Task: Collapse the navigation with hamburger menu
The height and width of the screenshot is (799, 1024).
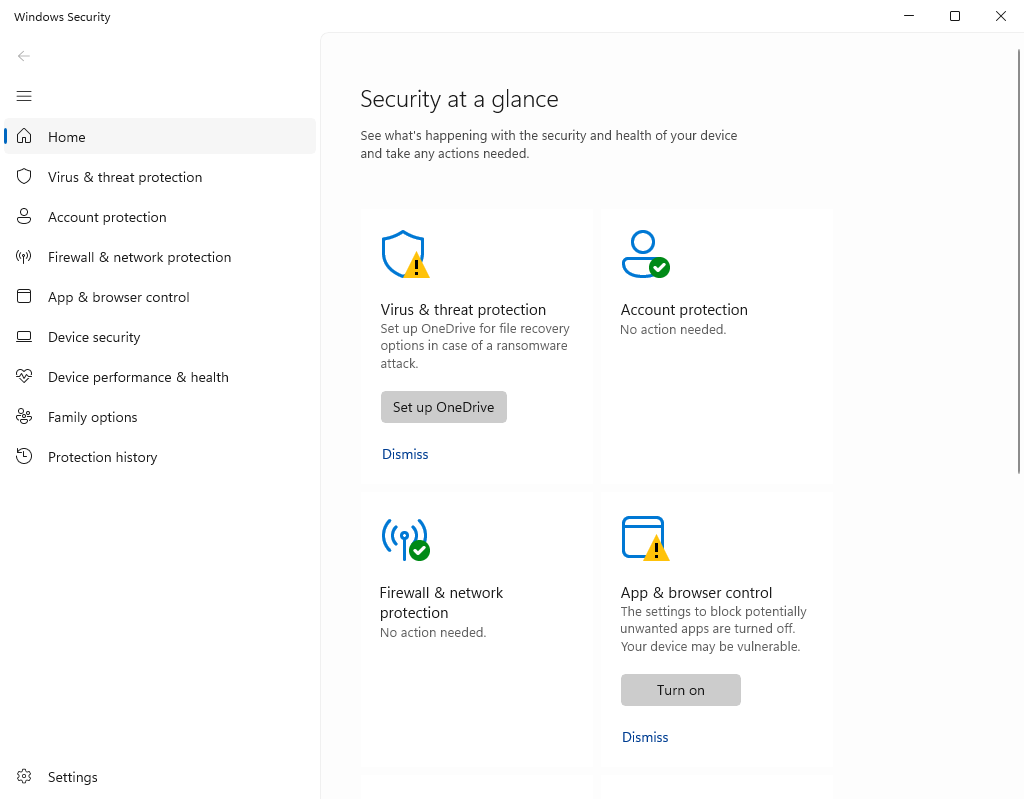Action: [x=24, y=96]
